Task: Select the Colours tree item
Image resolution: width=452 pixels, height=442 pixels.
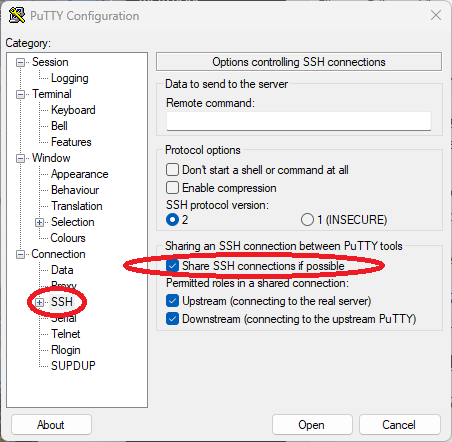Action: click(x=68, y=238)
